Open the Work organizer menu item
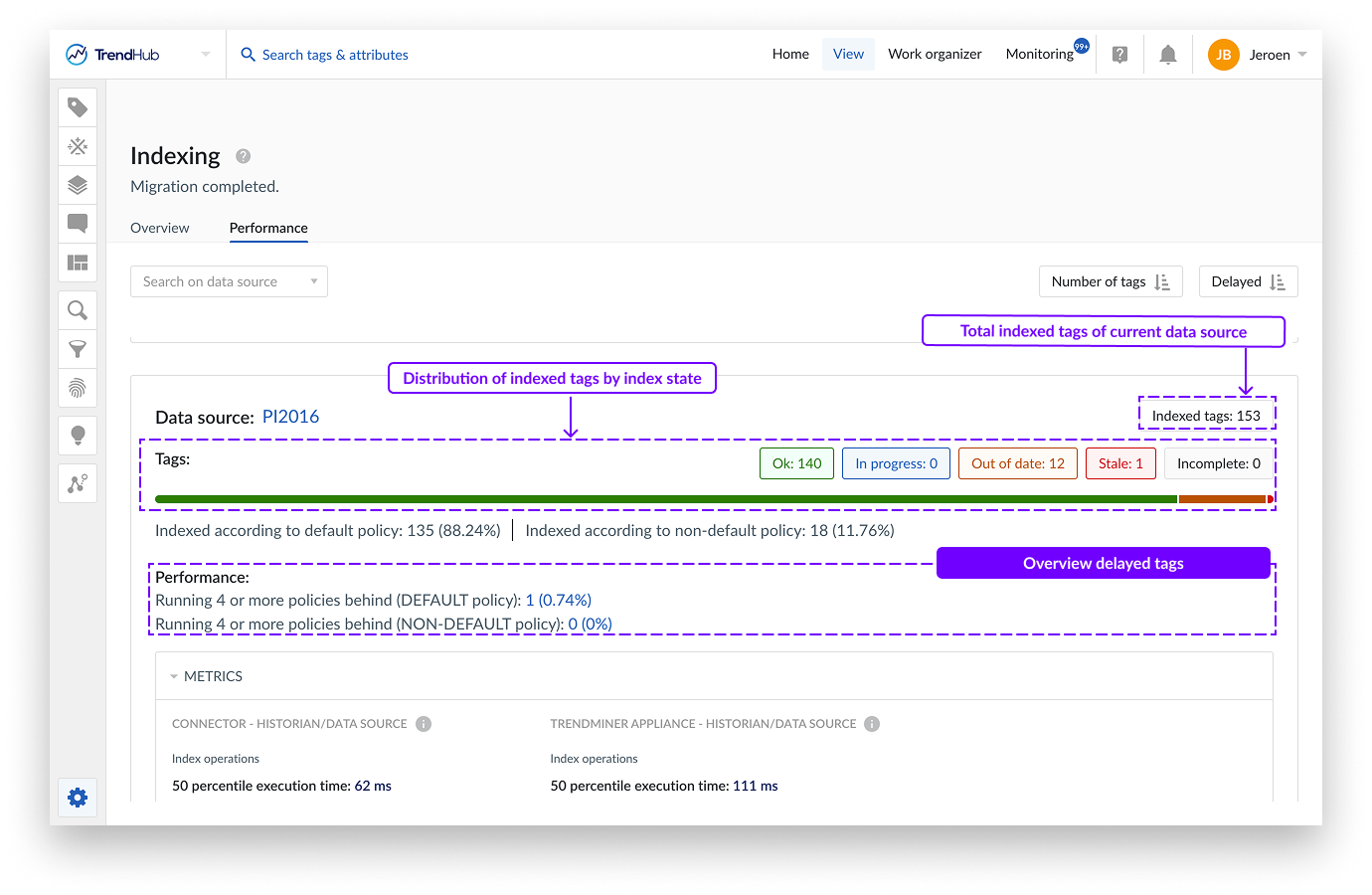This screenshot has width=1372, height=895. pyautogui.click(x=934, y=54)
